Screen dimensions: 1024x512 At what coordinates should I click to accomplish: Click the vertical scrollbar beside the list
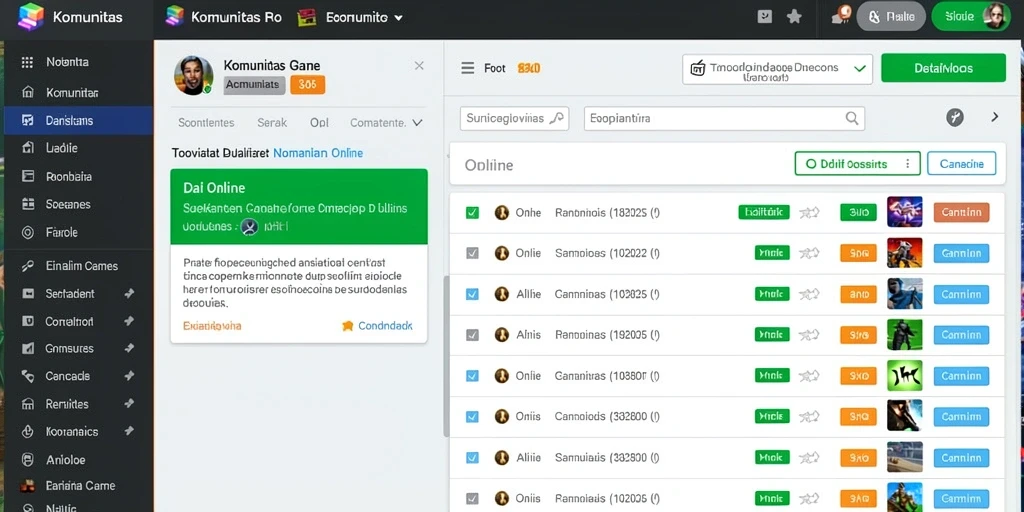[x=447, y=356]
